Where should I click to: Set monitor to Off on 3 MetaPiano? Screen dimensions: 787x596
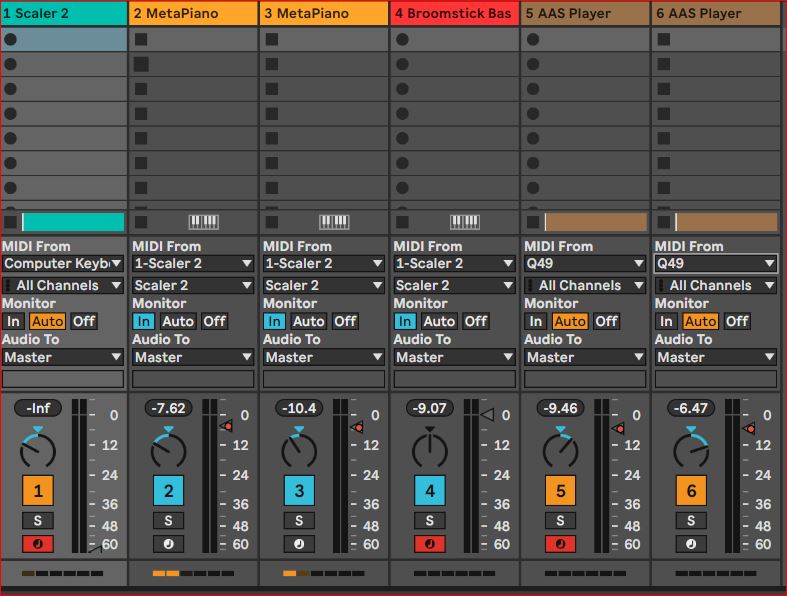[345, 321]
